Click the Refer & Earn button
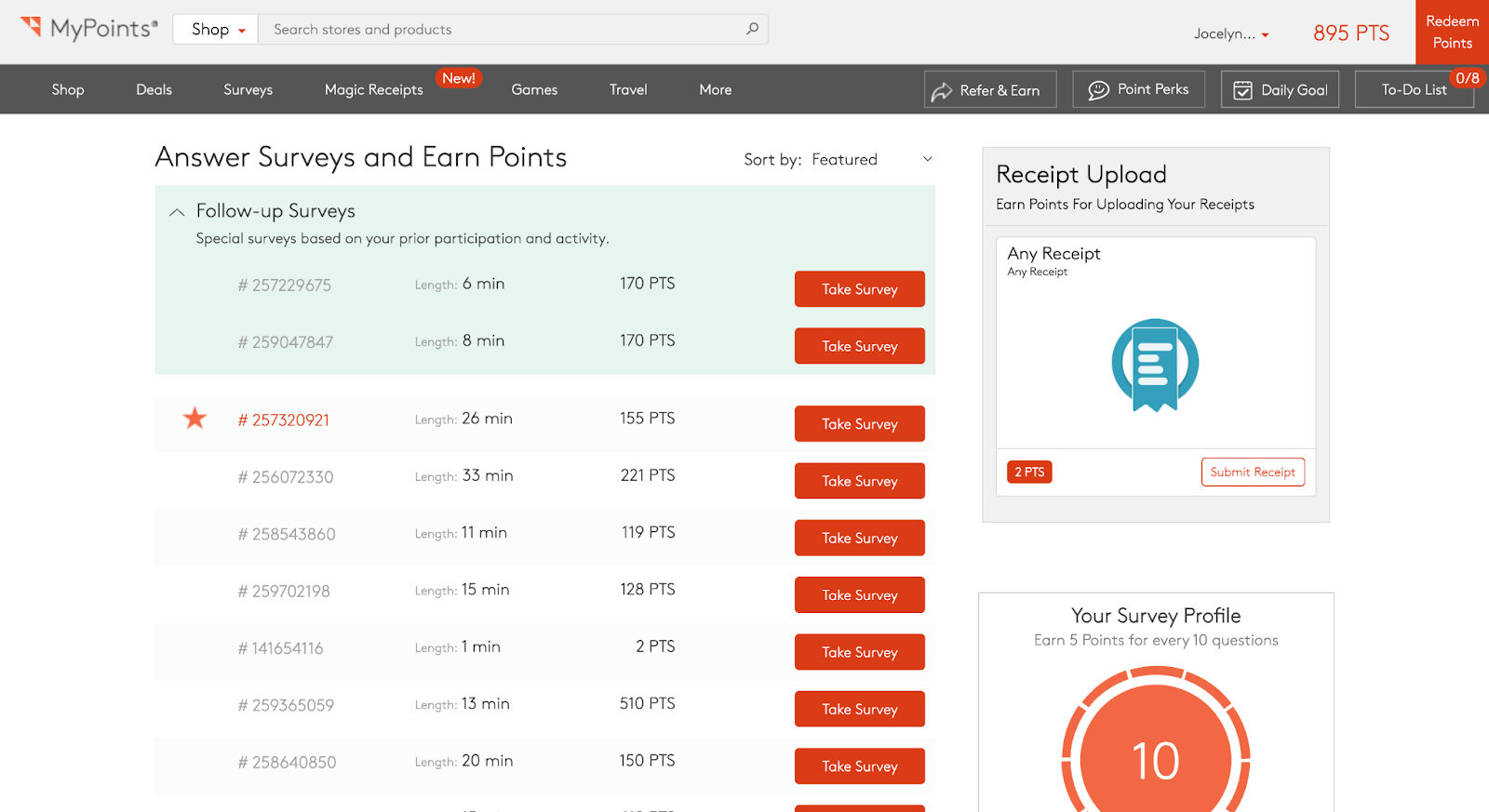The height and width of the screenshot is (812, 1489). (990, 89)
